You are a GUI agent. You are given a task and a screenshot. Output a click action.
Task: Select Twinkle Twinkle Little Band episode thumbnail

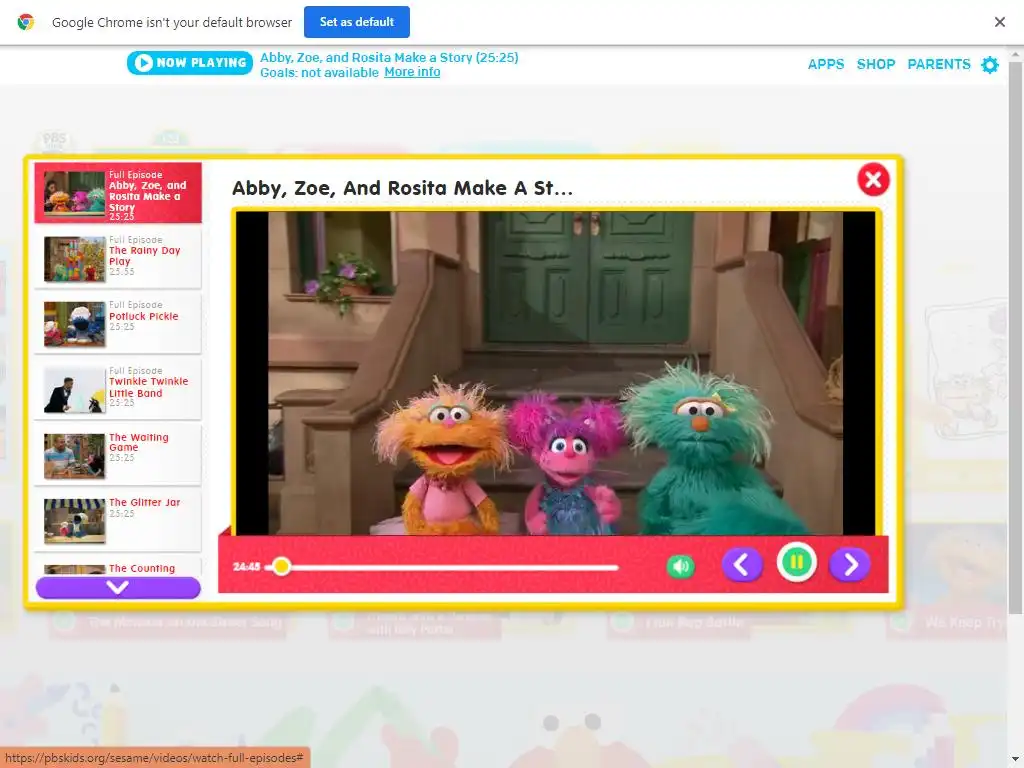[74, 390]
